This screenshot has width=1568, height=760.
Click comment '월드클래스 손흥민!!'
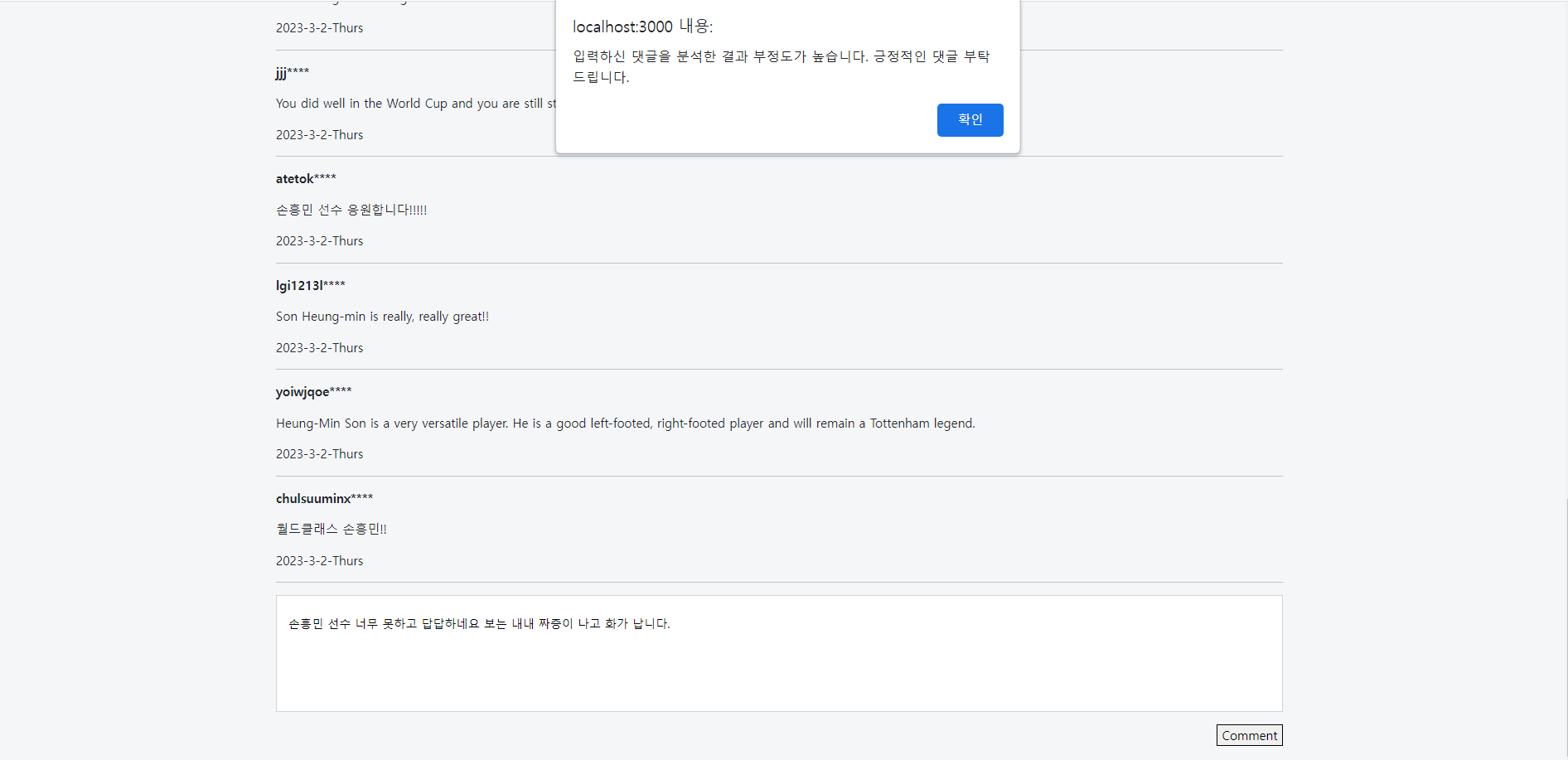(332, 529)
